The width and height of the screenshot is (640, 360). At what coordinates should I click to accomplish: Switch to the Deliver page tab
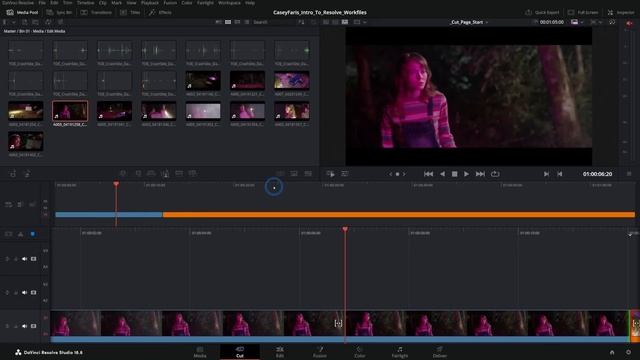pos(440,352)
